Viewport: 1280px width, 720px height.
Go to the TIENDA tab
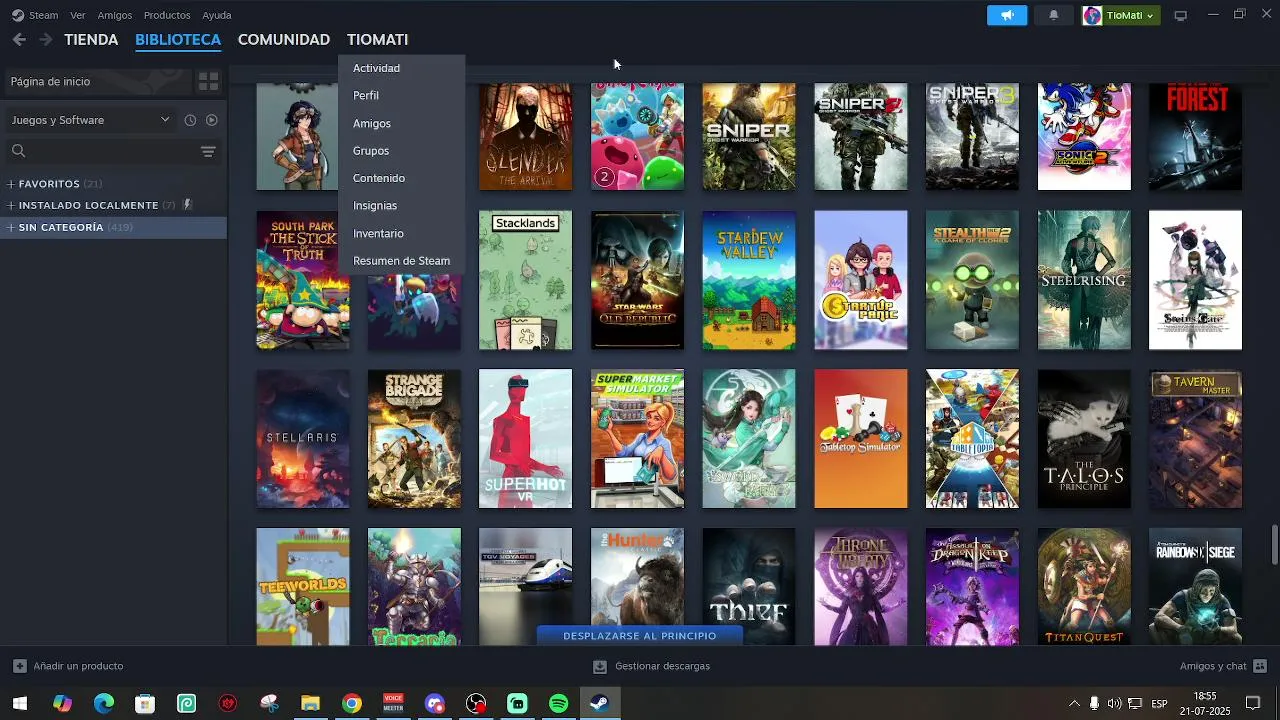pos(91,40)
